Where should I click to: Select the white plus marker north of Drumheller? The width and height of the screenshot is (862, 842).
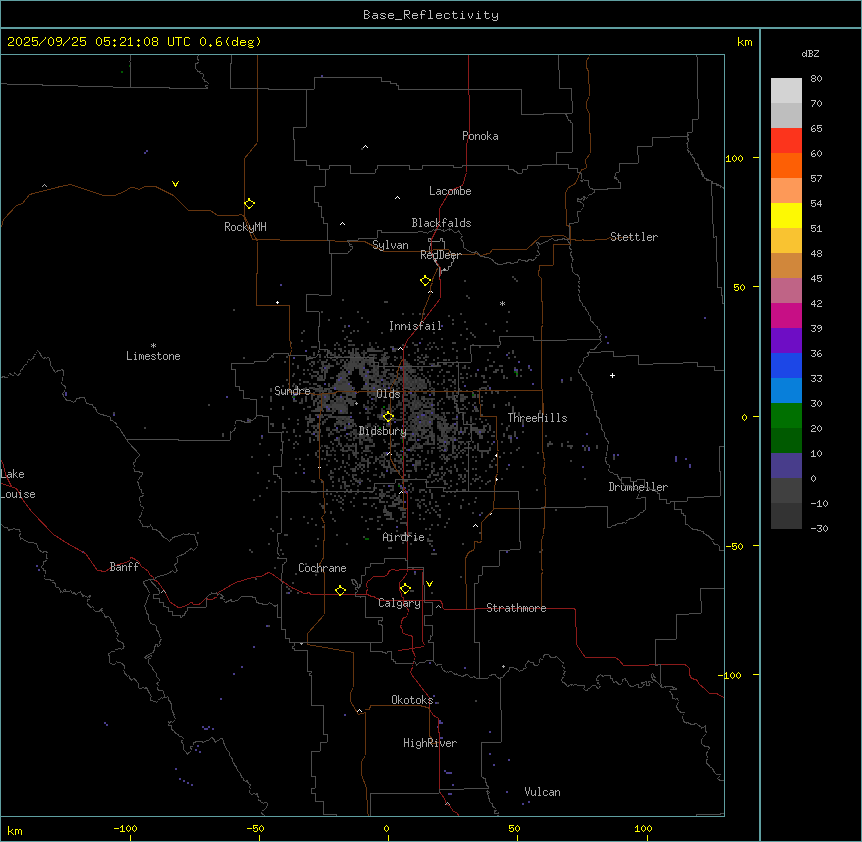click(612, 375)
